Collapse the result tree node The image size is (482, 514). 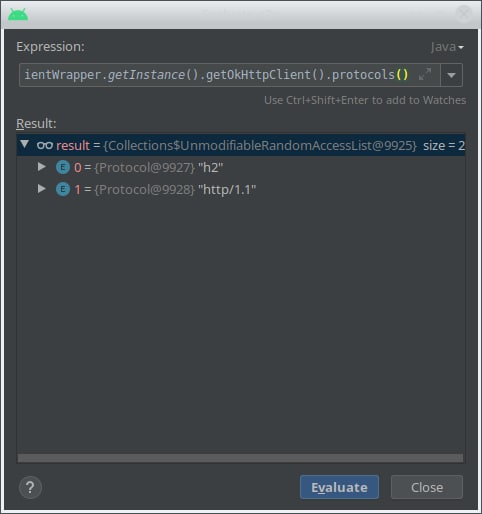tap(24, 144)
